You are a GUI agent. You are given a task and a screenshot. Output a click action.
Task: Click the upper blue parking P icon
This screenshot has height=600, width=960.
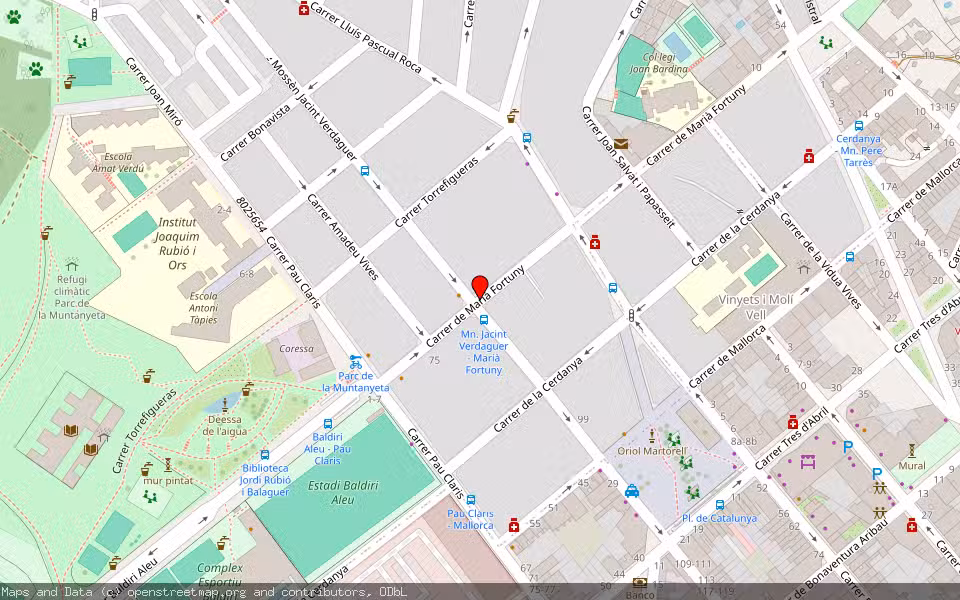848,448
